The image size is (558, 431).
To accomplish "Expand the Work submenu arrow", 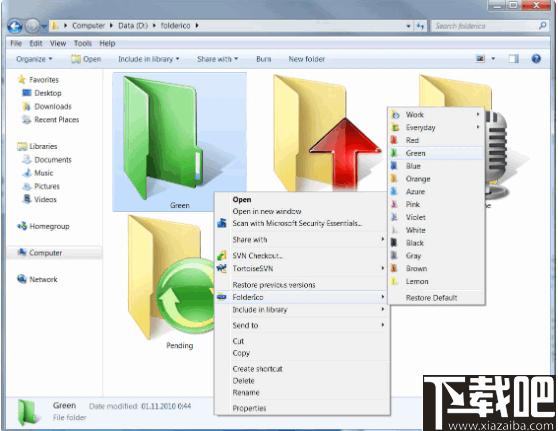I will 478,115.
